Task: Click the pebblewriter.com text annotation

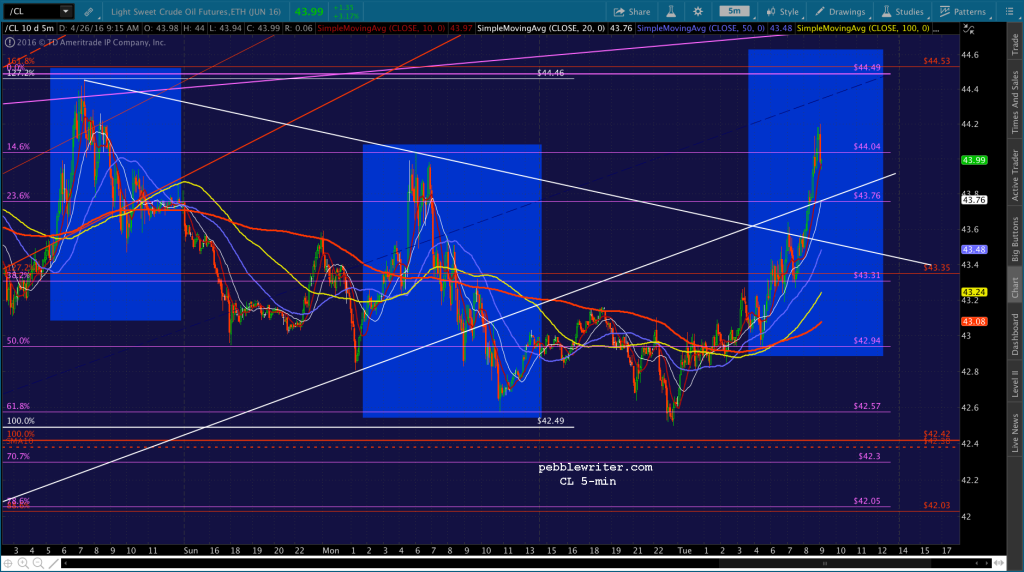Action: tap(595, 467)
